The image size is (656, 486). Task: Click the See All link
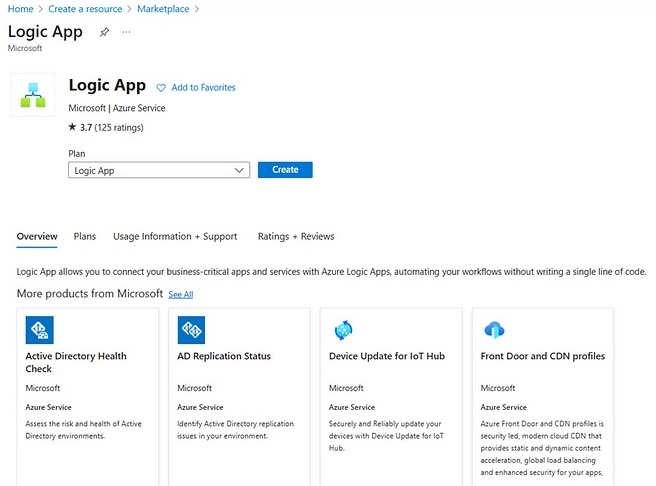pyautogui.click(x=181, y=295)
